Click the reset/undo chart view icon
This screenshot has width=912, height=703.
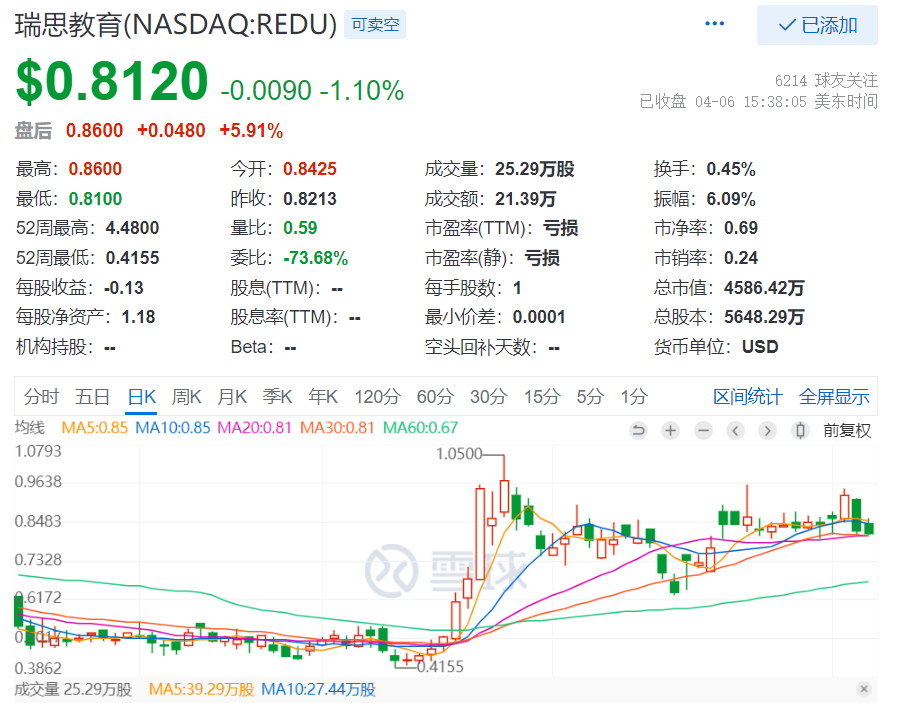638,431
